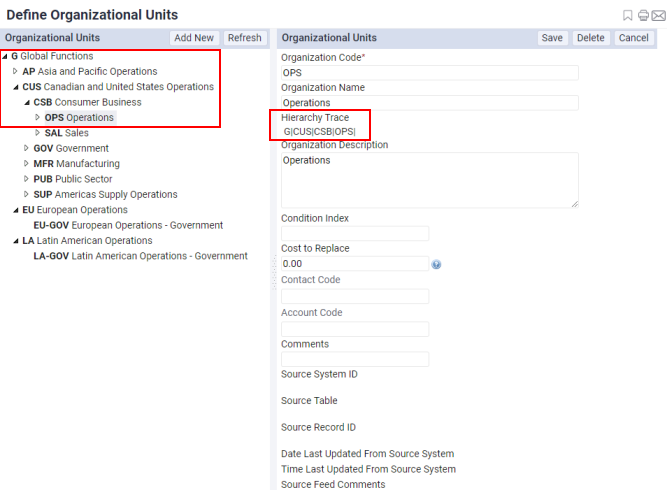This screenshot has width=668, height=491.
Task: Open the Cost to Replace help icon
Action: coord(436,264)
